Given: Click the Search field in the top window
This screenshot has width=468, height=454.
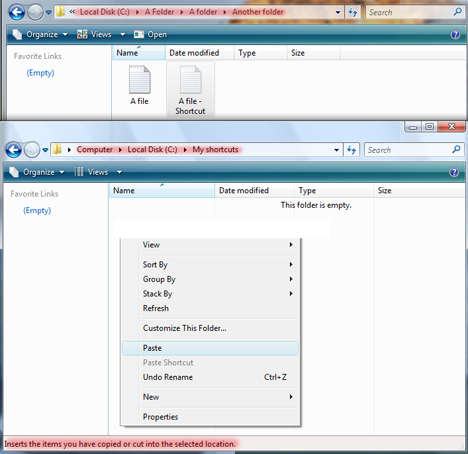Looking at the screenshot, I should (x=410, y=12).
